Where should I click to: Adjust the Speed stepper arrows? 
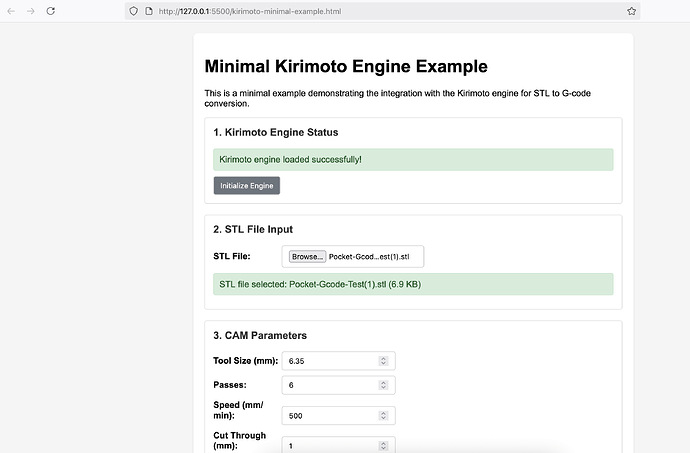click(x=383, y=416)
